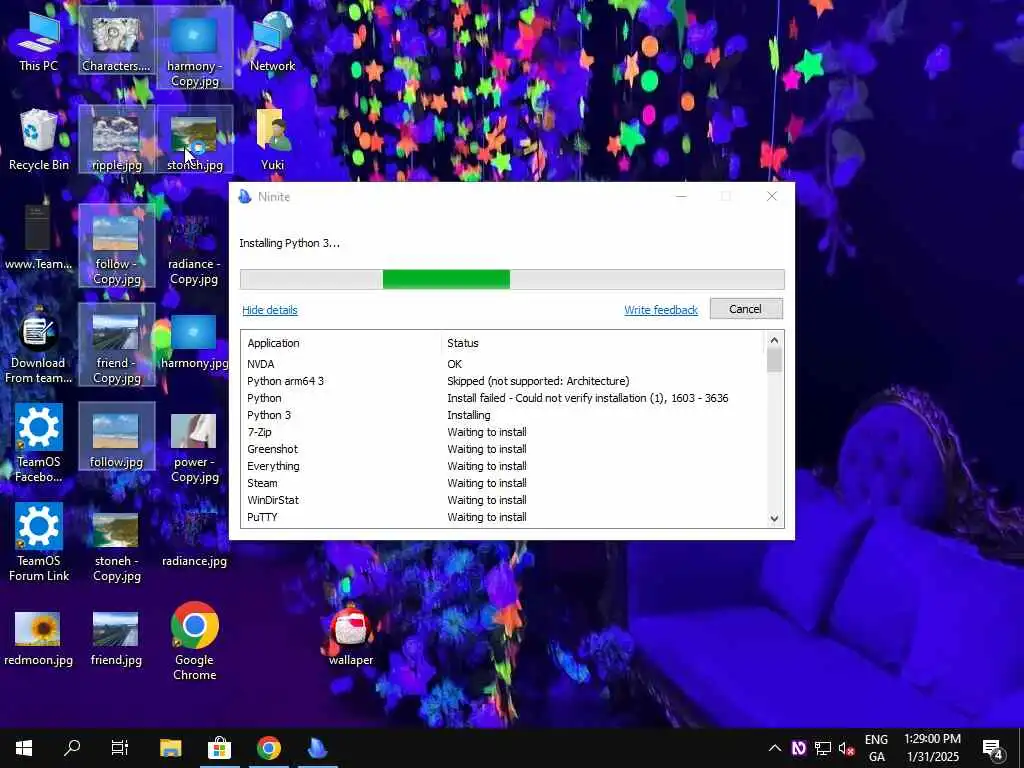Image resolution: width=1024 pixels, height=768 pixels.
Task: Select the WinDirStat row
Action: click(503, 500)
